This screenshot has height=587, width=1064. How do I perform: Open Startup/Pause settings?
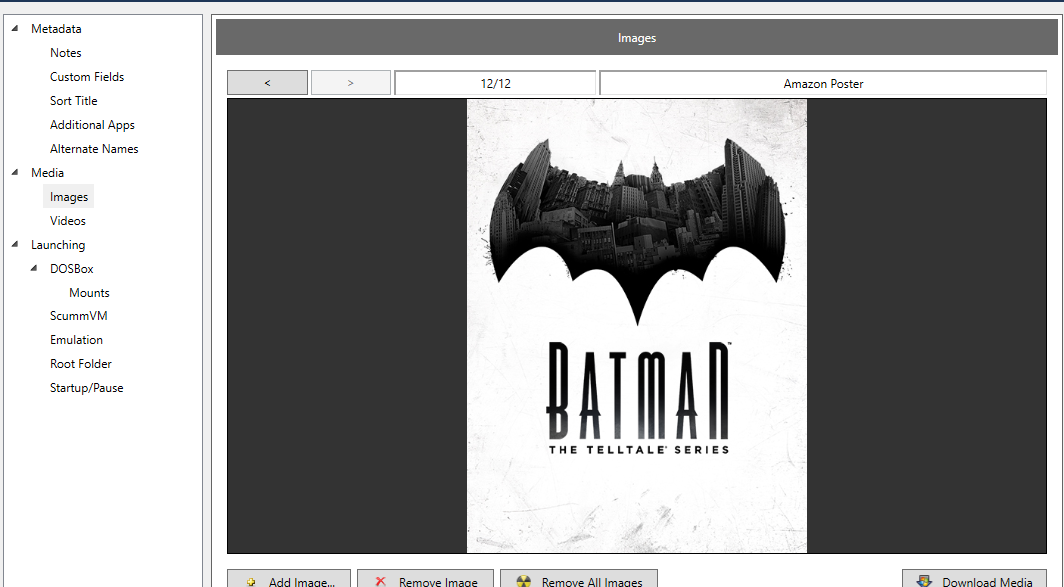tap(87, 388)
